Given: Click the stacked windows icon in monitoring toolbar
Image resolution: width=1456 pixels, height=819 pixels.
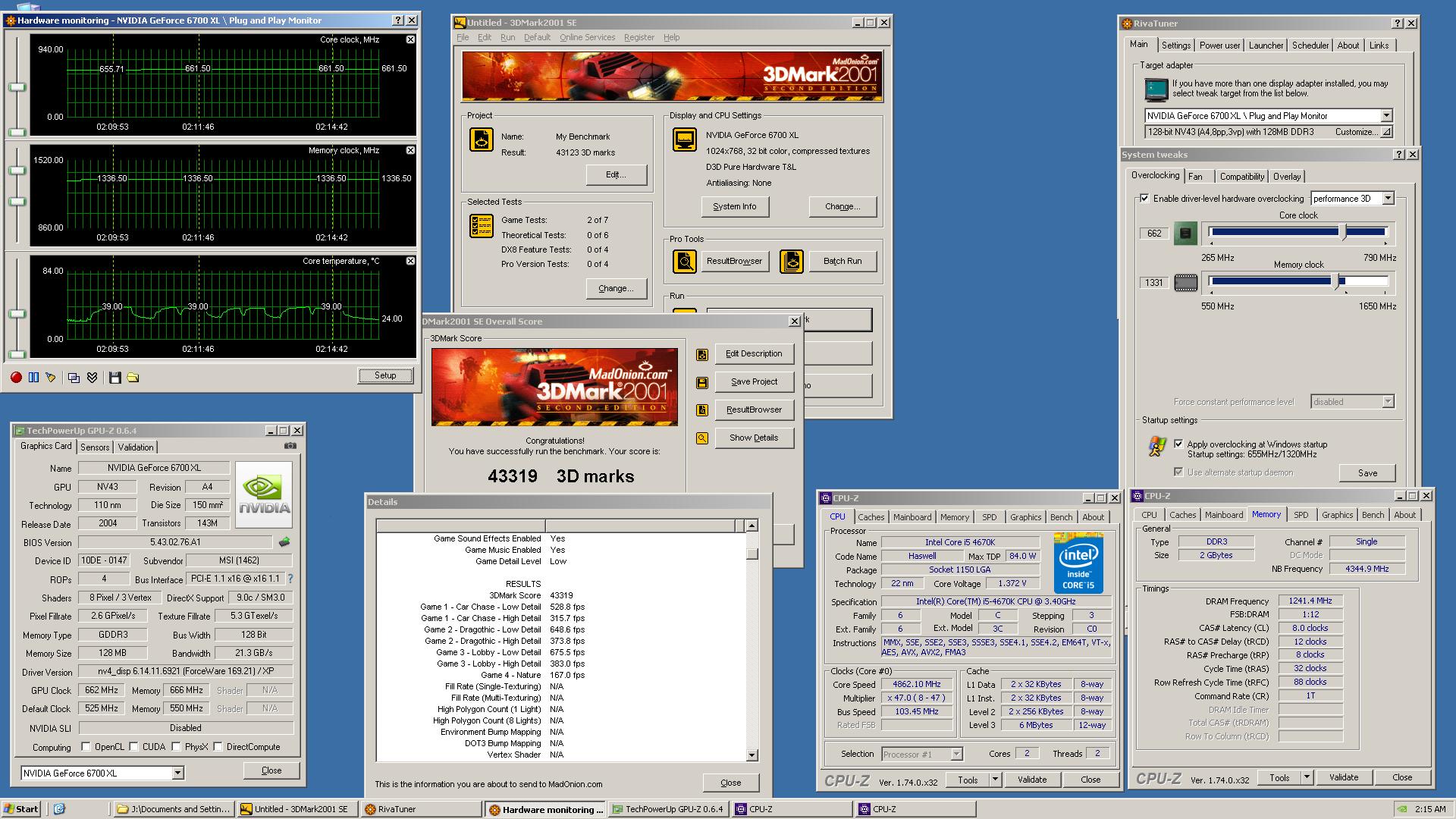Looking at the screenshot, I should pyautogui.click(x=74, y=377).
